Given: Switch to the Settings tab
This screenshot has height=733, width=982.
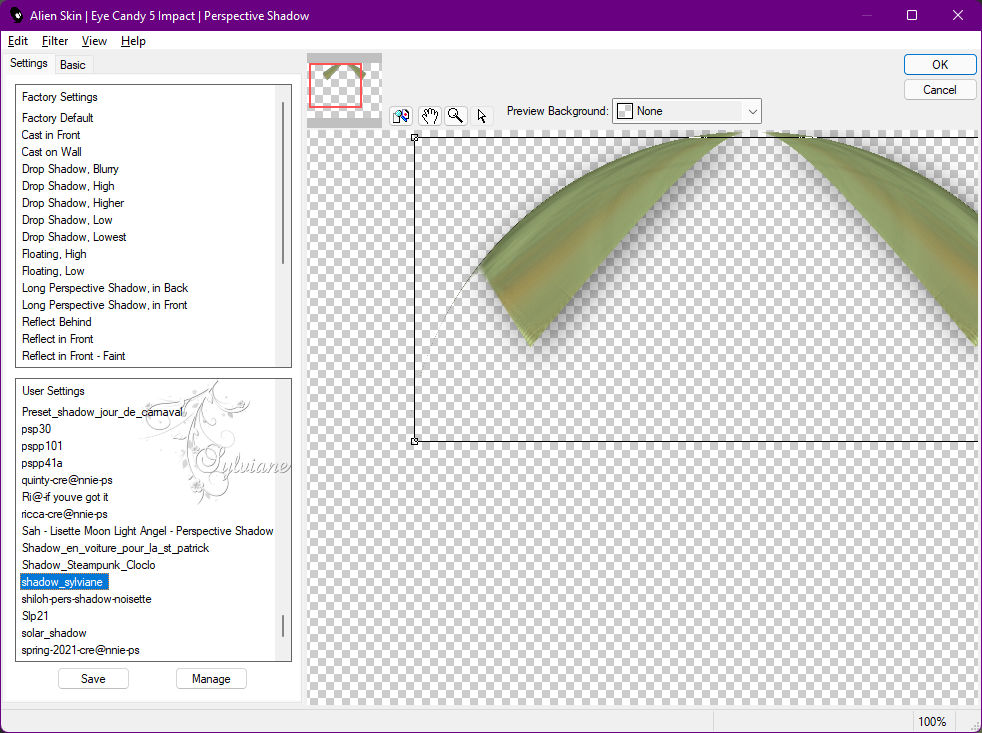Looking at the screenshot, I should [x=29, y=63].
